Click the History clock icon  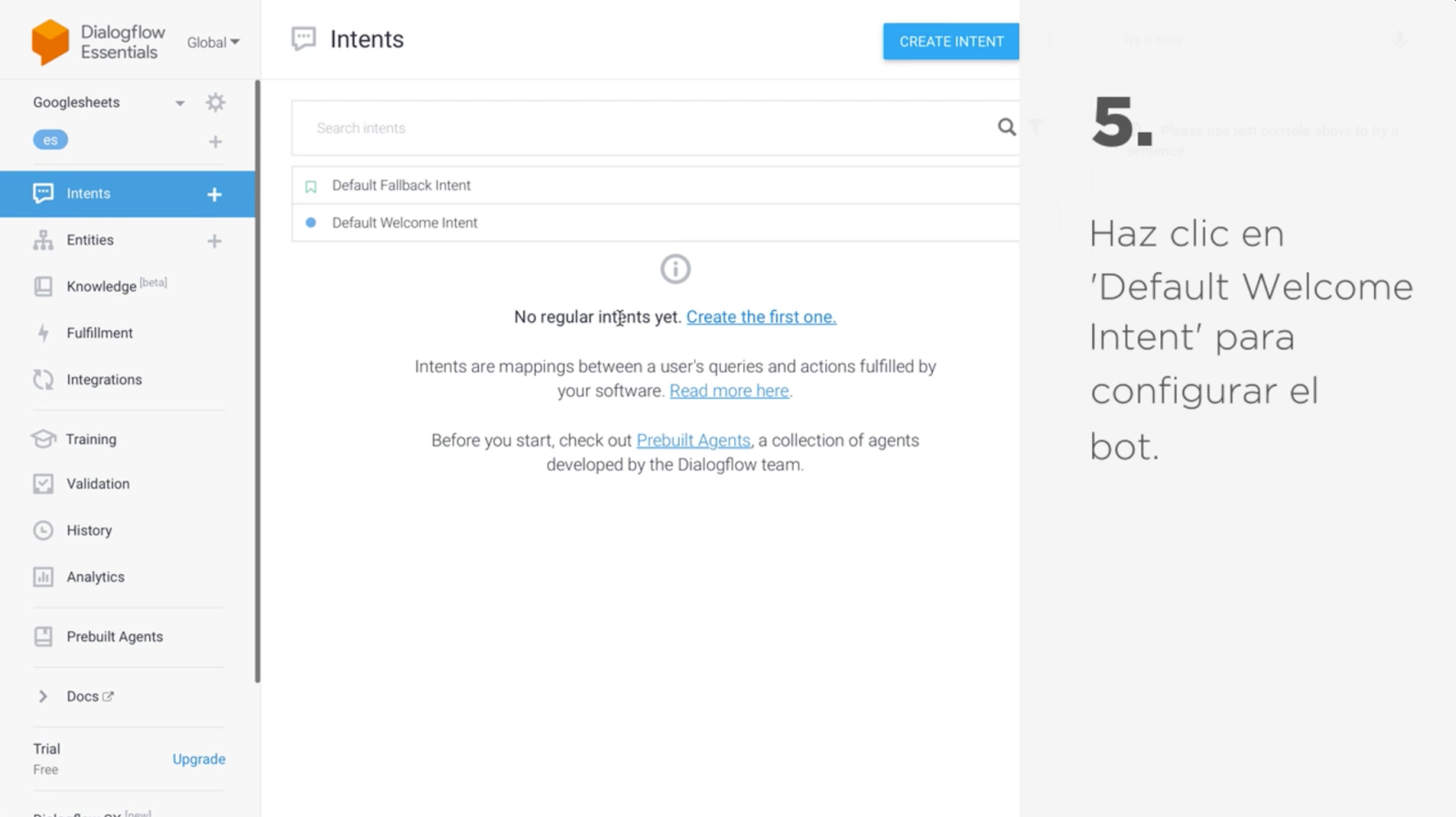(43, 530)
